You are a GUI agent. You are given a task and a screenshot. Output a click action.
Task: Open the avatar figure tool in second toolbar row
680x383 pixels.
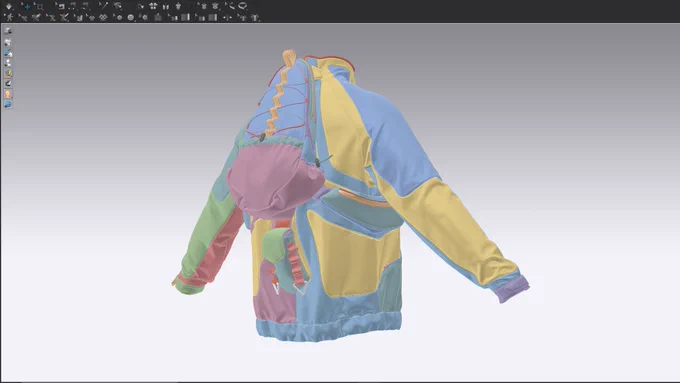[x=9, y=17]
